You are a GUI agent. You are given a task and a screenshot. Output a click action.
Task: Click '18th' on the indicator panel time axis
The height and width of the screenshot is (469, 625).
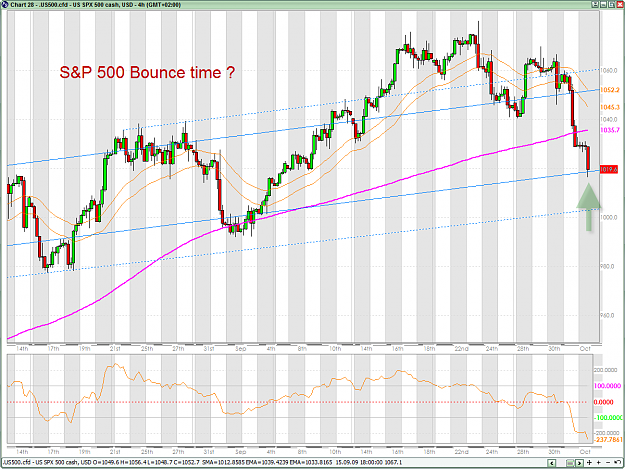click(429, 452)
